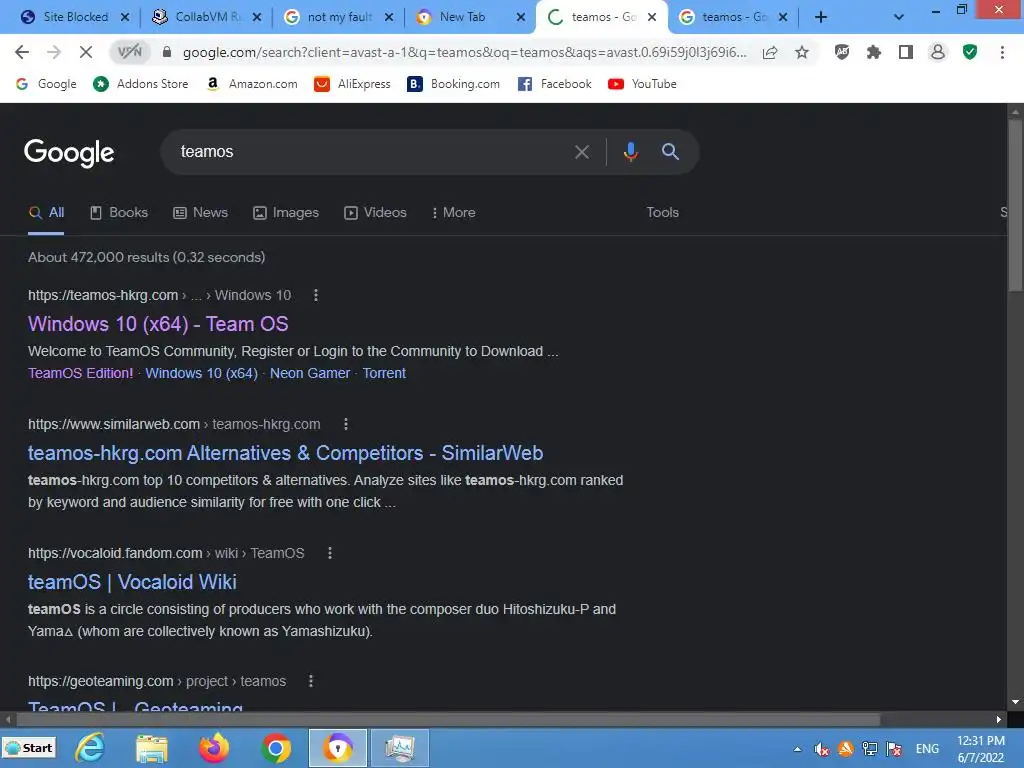
Task: Open the TeamOS Edition! sitelink
Action: 80,374
